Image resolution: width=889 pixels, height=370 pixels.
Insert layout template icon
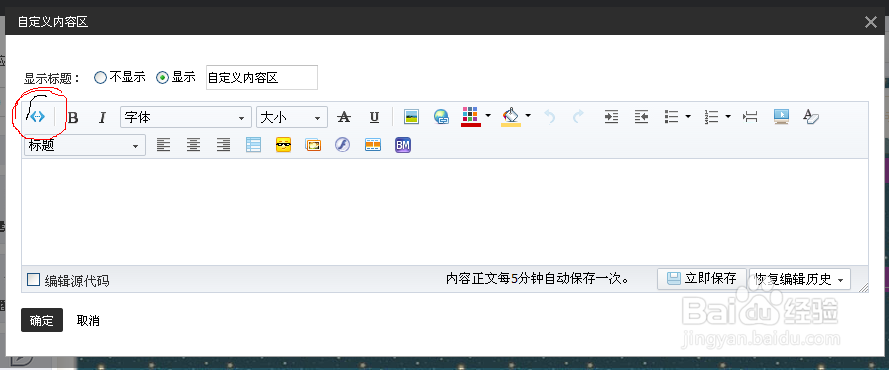coord(372,145)
